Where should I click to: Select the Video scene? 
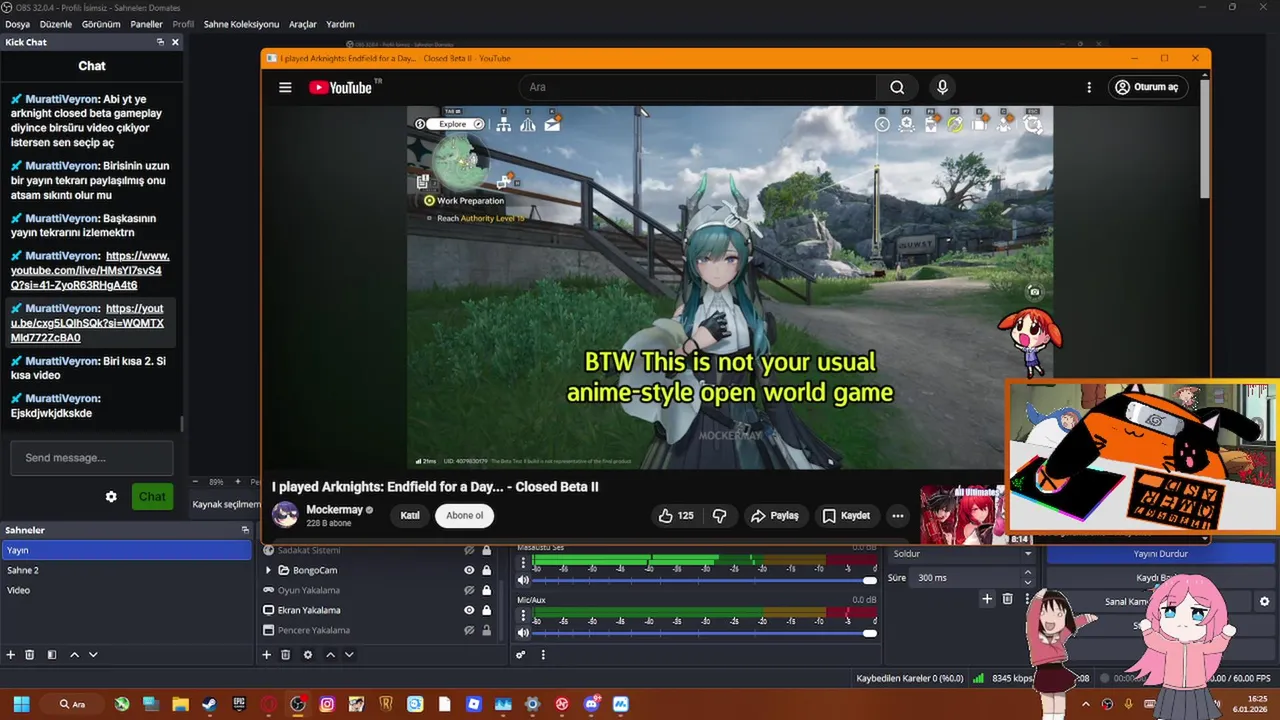coord(127,590)
